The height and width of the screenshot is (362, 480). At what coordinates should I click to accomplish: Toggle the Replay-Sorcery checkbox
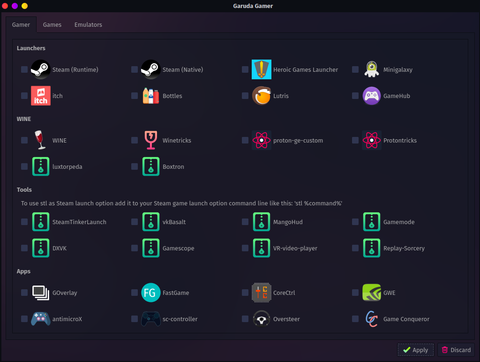tap(355, 248)
